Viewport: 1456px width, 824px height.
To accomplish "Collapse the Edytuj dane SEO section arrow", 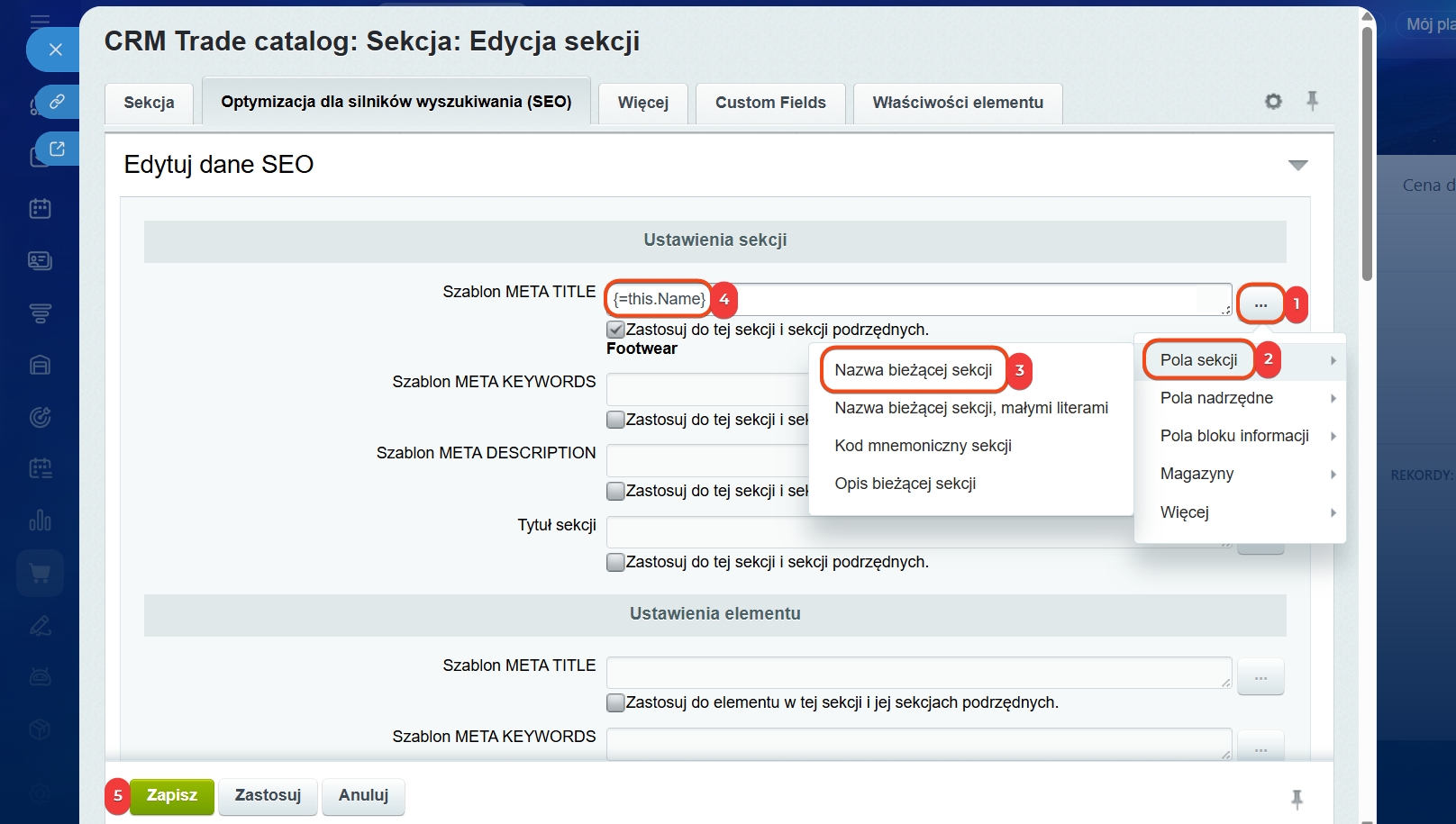I will 1297,165.
